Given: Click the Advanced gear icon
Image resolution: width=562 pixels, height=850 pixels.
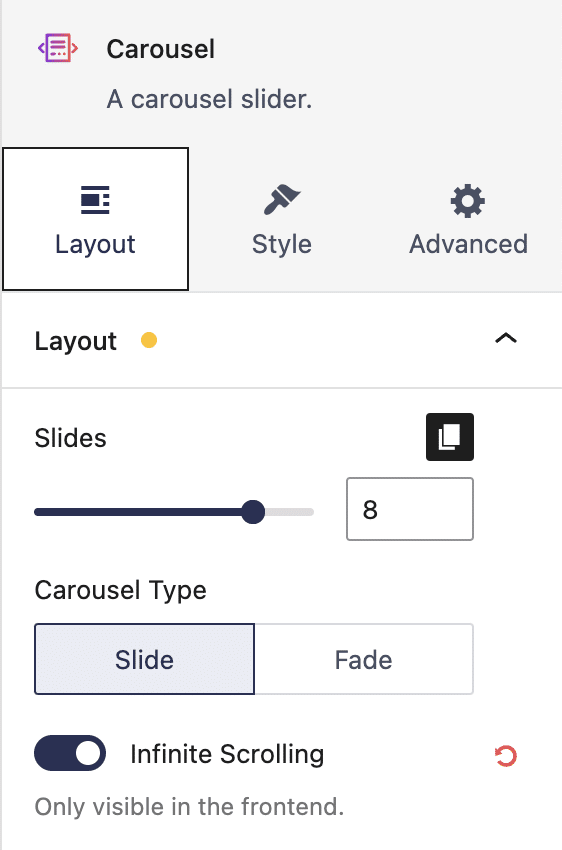Looking at the screenshot, I should [x=468, y=201].
